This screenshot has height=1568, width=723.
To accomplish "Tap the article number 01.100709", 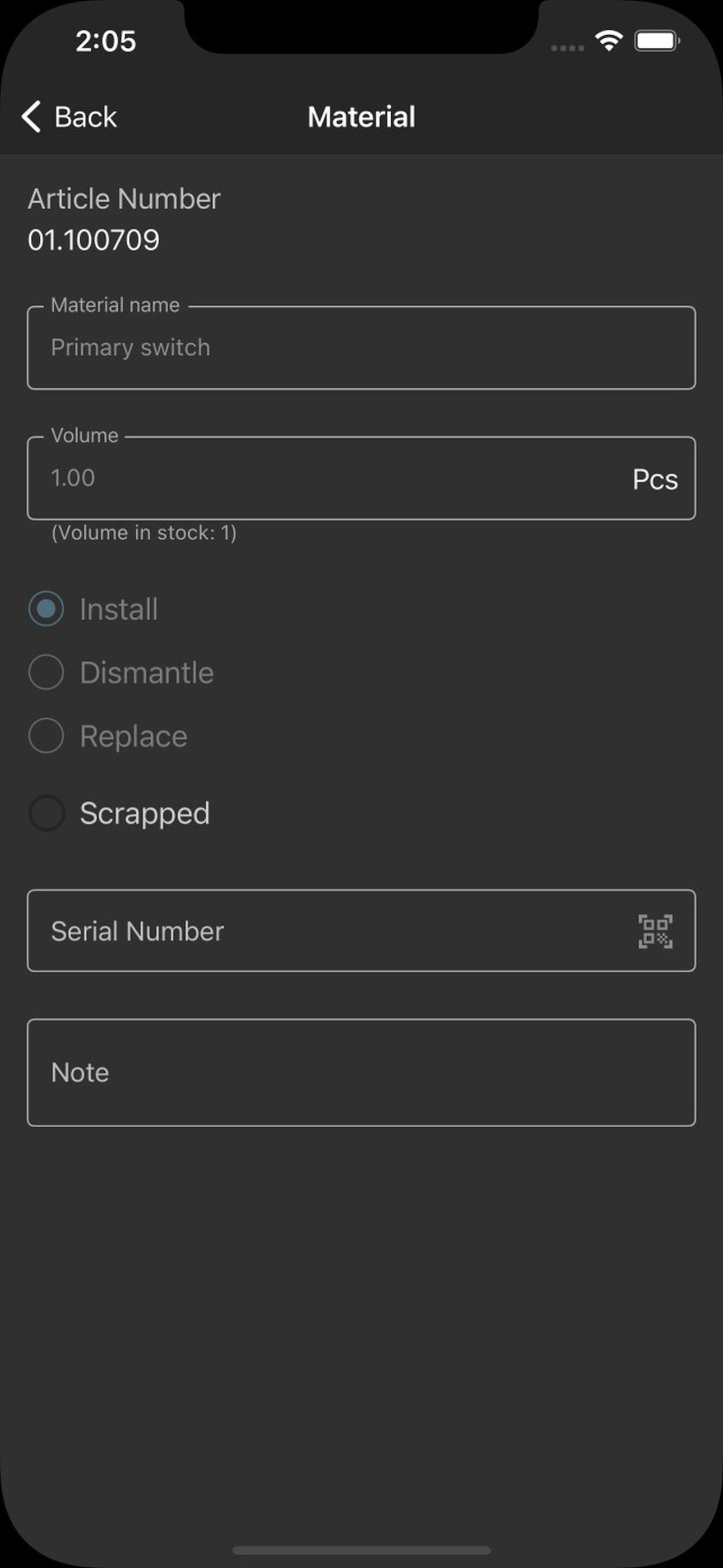I will click(94, 240).
